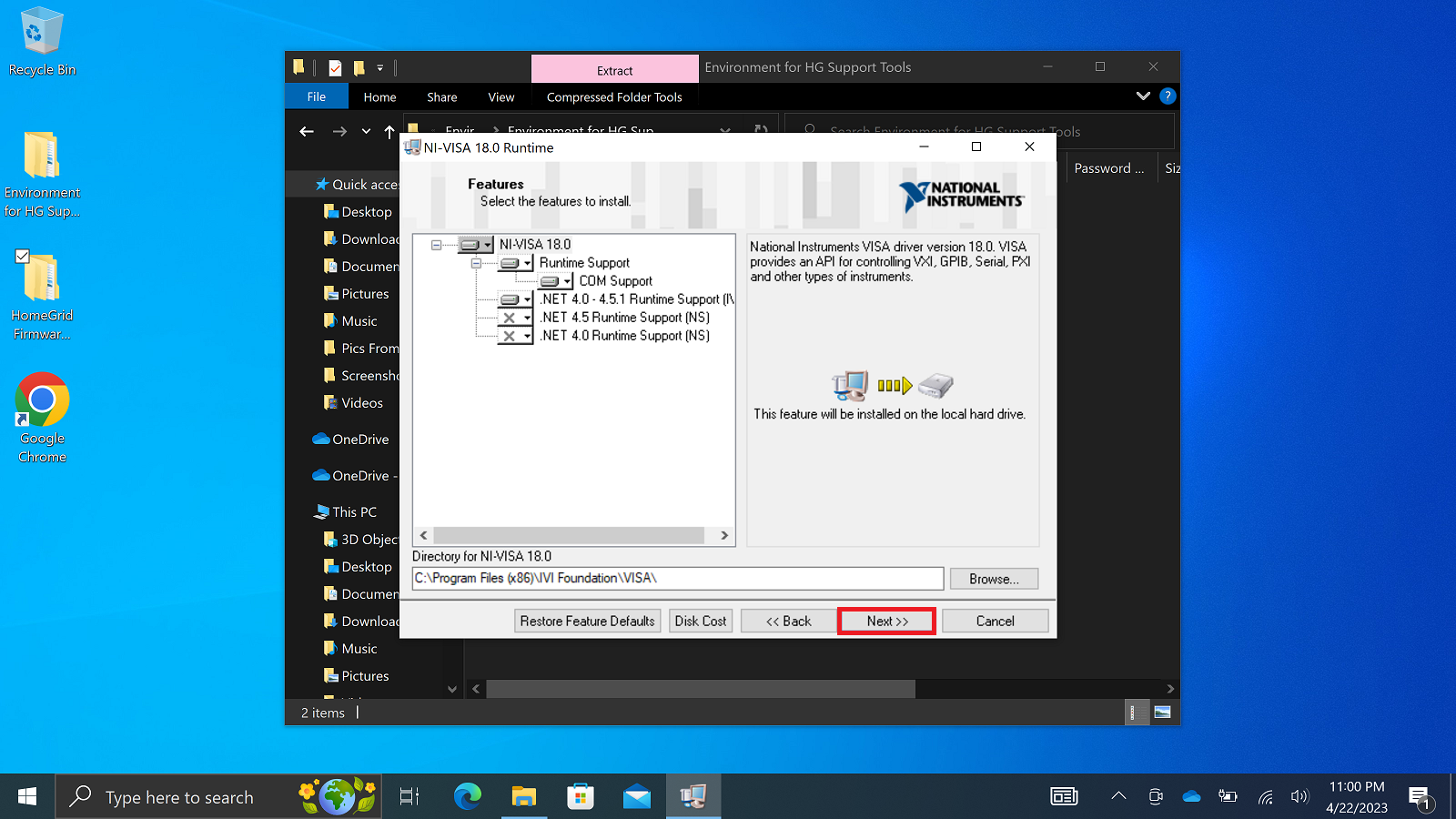
Task: Click the NI-VISA directory path field
Action: click(678, 579)
